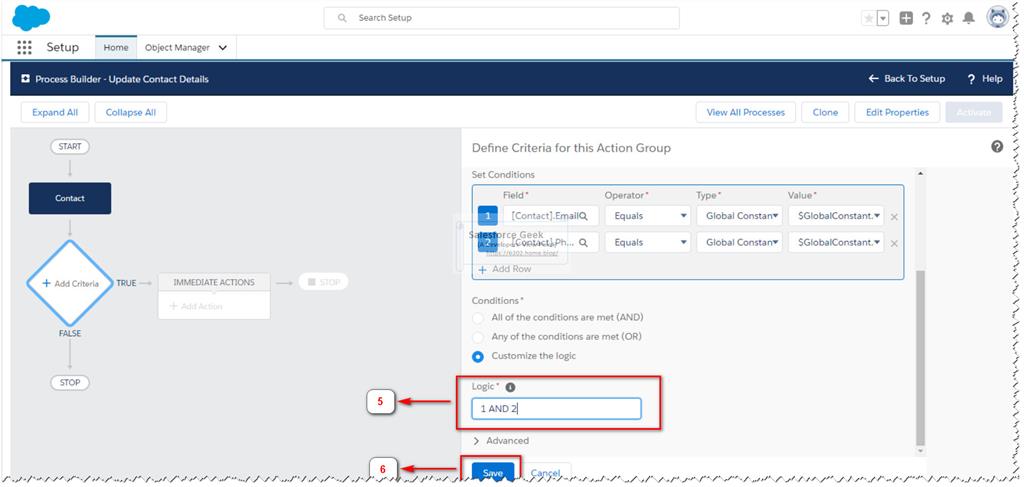Image resolution: width=1024 pixels, height=487 pixels.
Task: Open the Object Manager tab
Action: [x=177, y=48]
